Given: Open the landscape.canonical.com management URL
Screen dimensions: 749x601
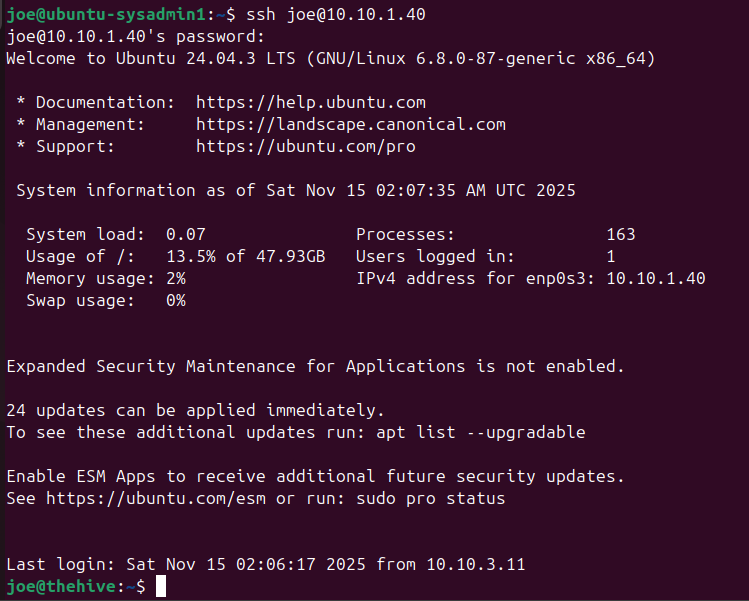Looking at the screenshot, I should tap(350, 124).
